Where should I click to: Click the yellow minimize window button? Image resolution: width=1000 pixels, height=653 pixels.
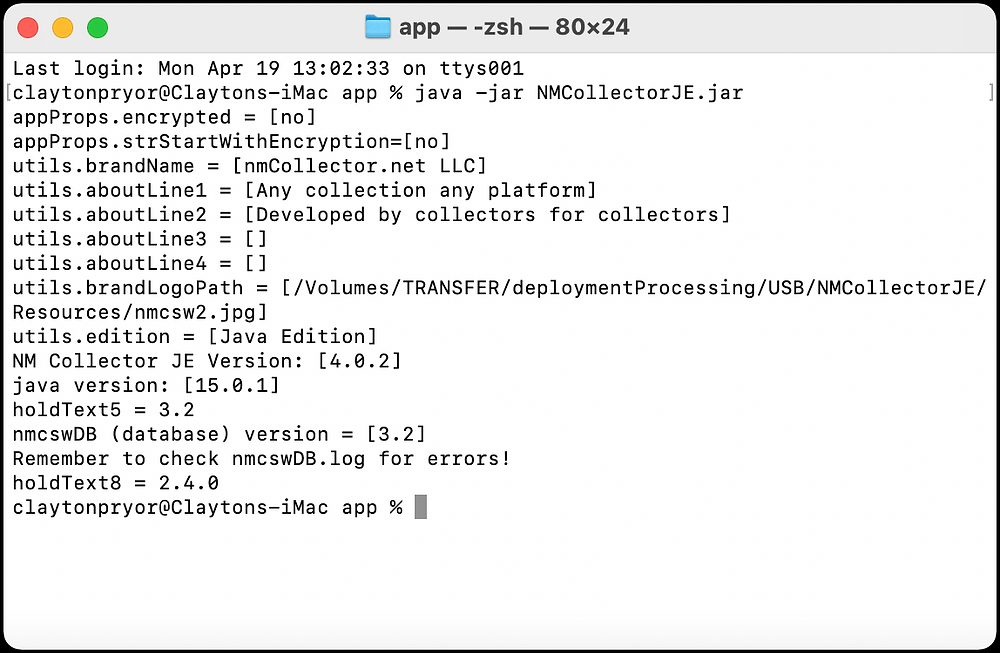62,27
